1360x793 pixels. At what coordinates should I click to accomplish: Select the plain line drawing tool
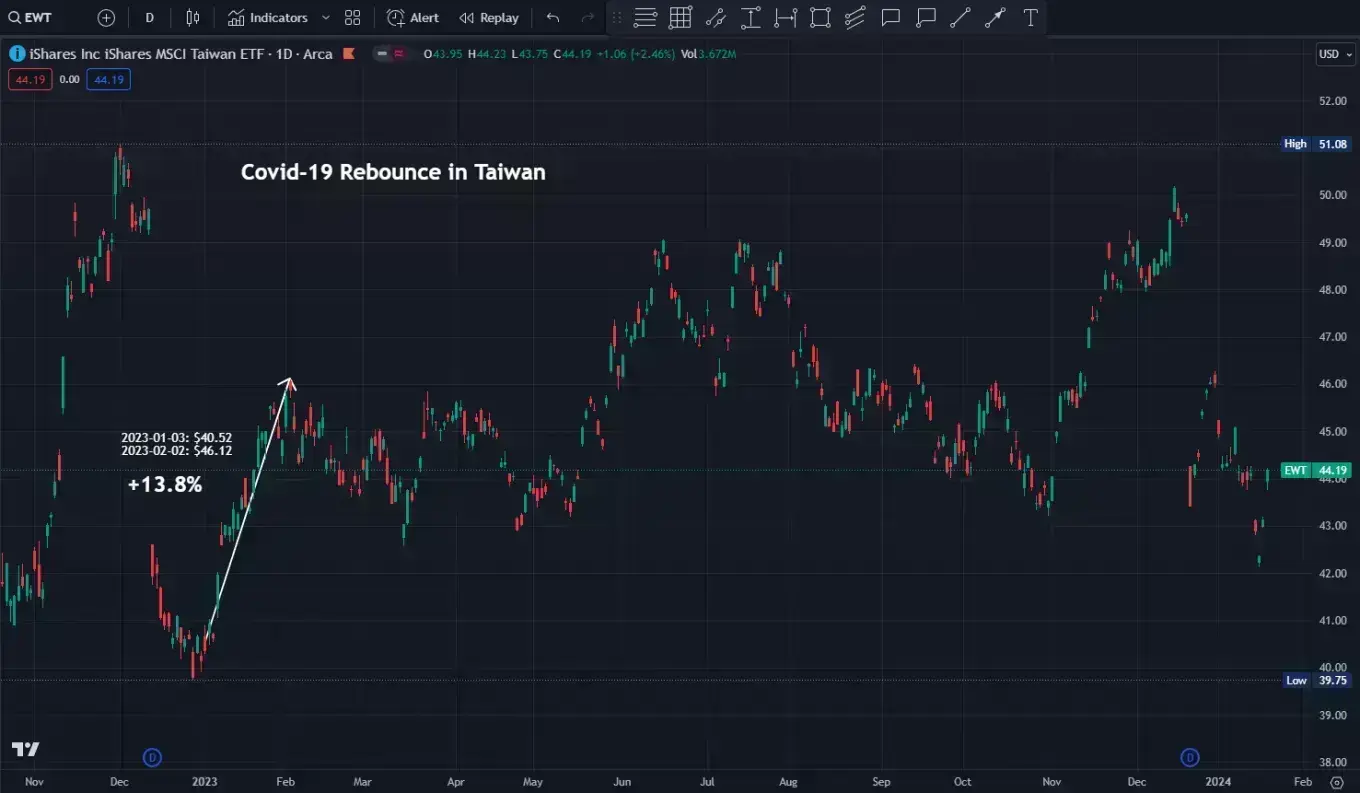pyautogui.click(x=960, y=17)
